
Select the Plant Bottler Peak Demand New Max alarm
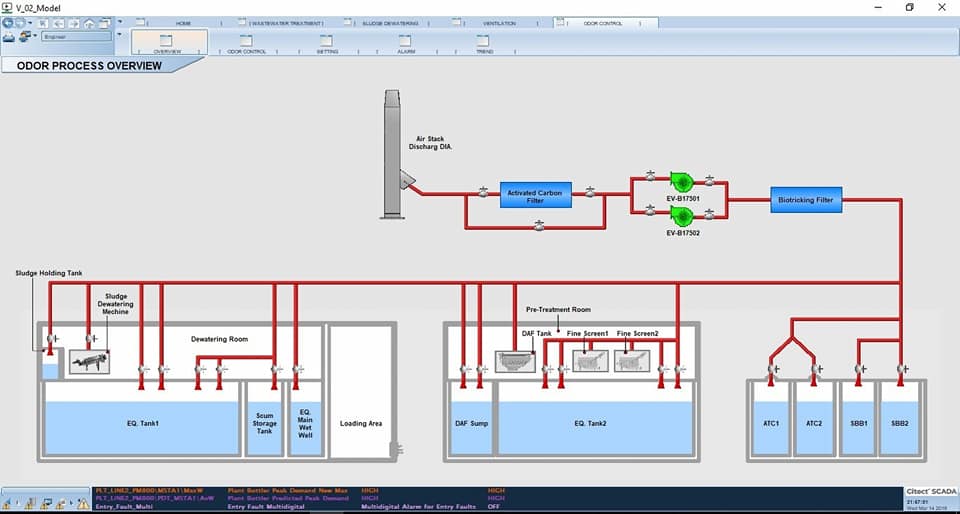click(285, 491)
